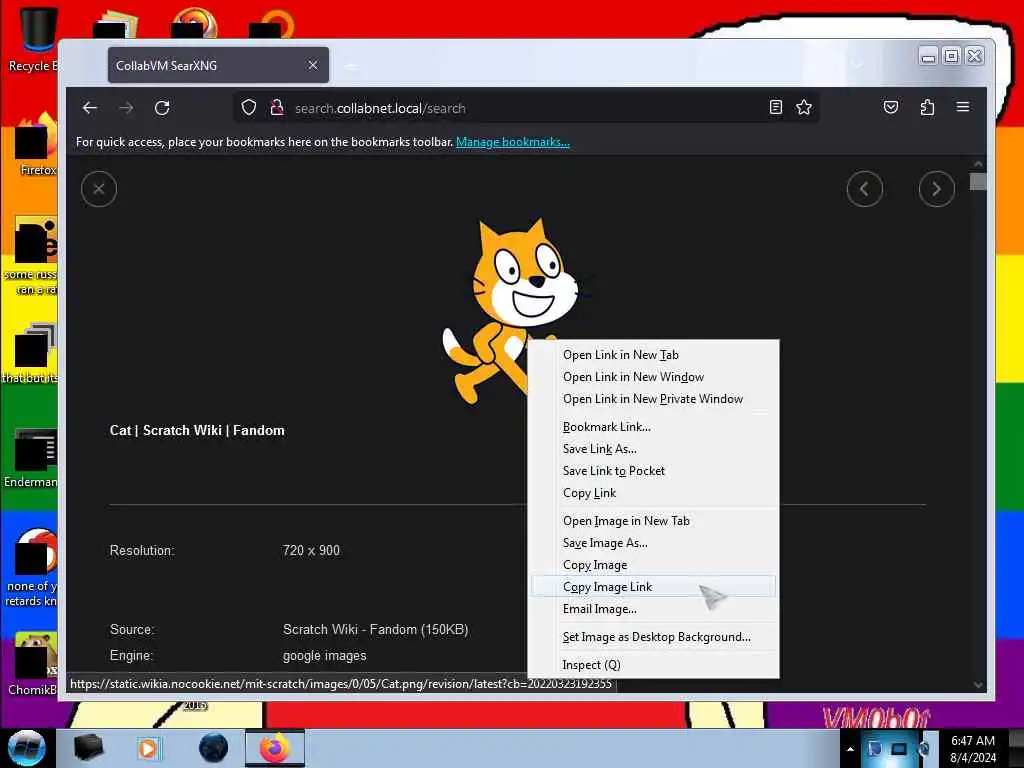Click the Cat | Scratch Wiki | Fandom title
This screenshot has width=1024, height=768.
click(x=197, y=430)
